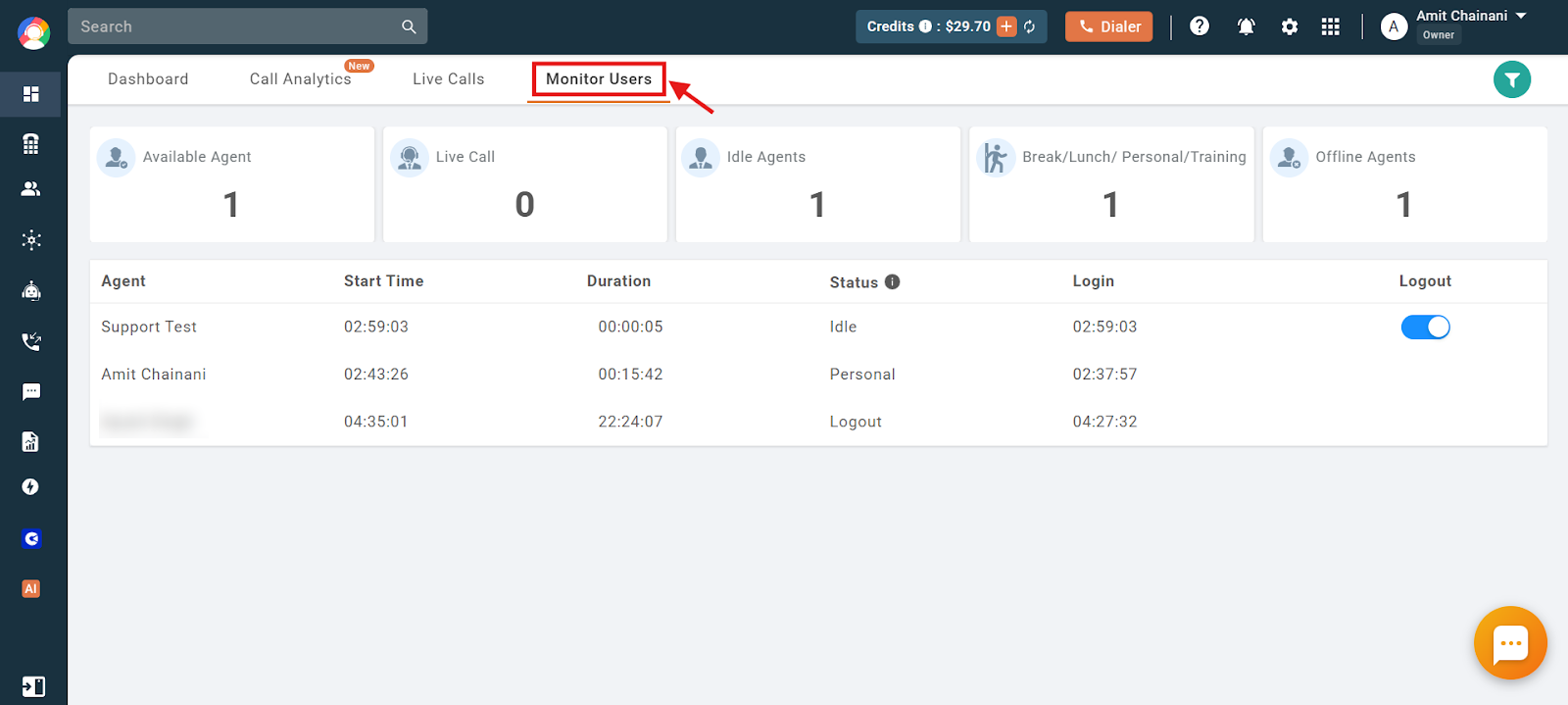Open the reports document sidebar icon
The image size is (1568, 705).
click(x=31, y=441)
